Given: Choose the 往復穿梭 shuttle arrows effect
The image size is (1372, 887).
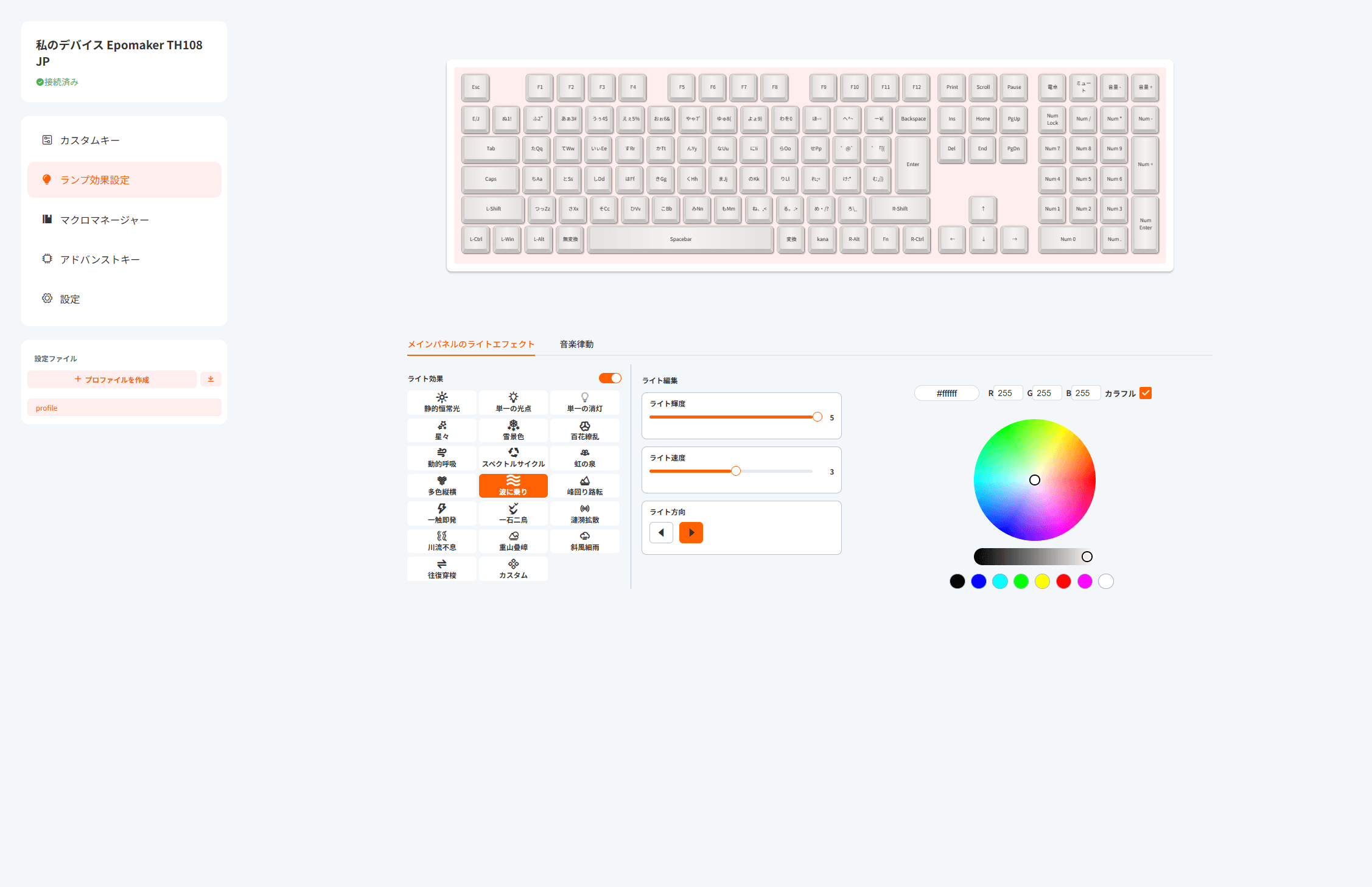Looking at the screenshot, I should 442,569.
